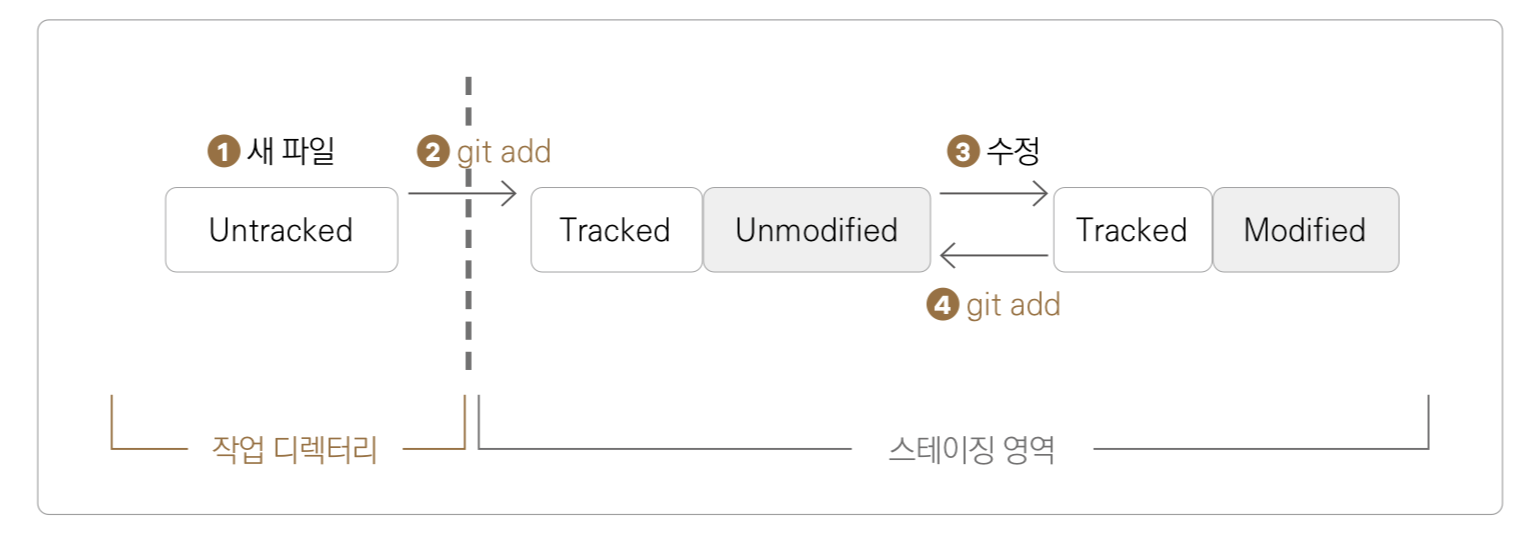Screen dimensions: 1540x534
Task: Click the Tracked box beside Modified
Action: (1131, 230)
